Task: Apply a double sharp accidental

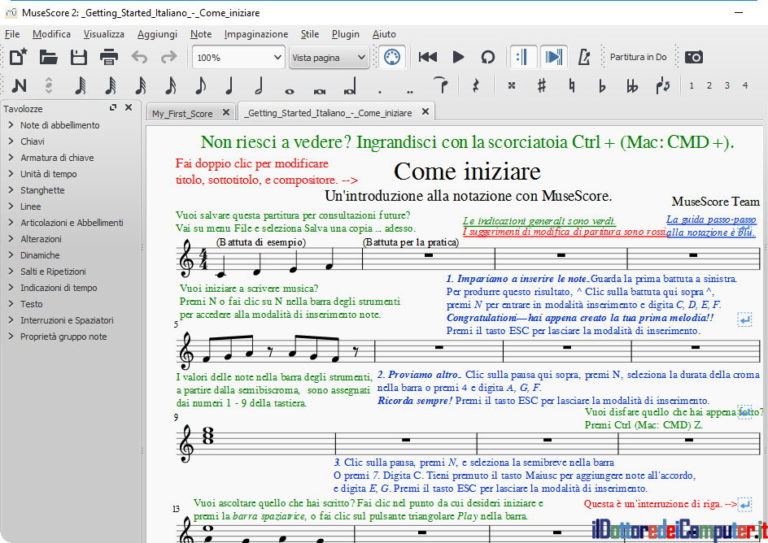Action: 511,86
